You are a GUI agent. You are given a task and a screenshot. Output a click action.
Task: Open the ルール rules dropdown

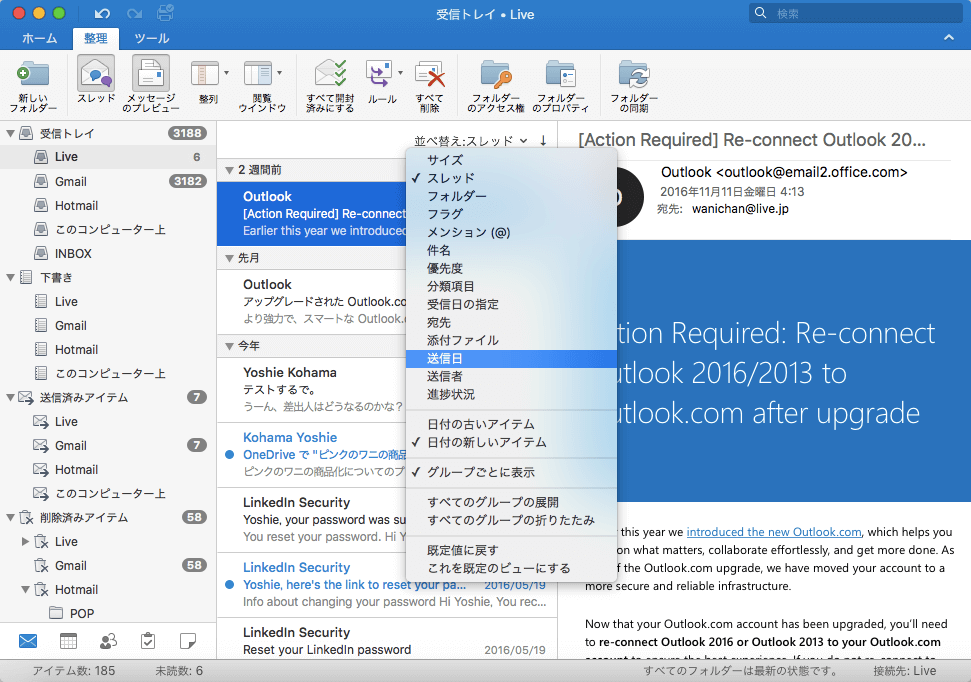[383, 81]
